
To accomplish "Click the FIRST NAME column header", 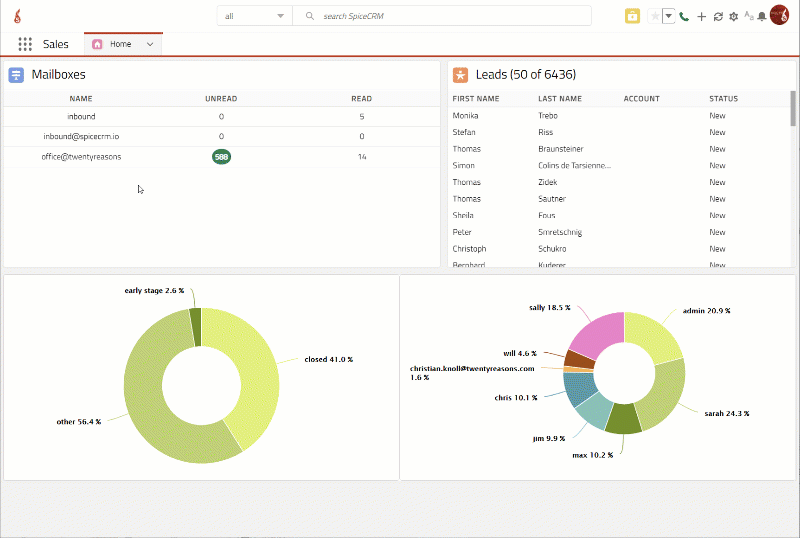I will (476, 99).
